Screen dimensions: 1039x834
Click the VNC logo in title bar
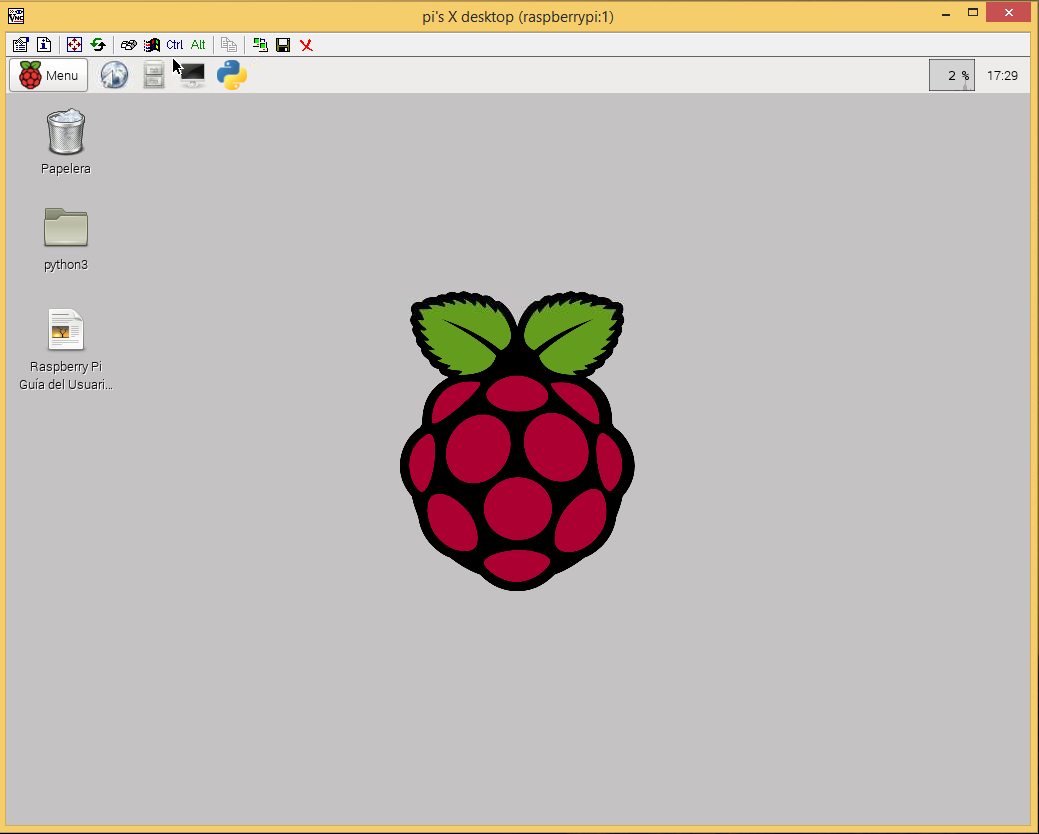pyautogui.click(x=16, y=15)
